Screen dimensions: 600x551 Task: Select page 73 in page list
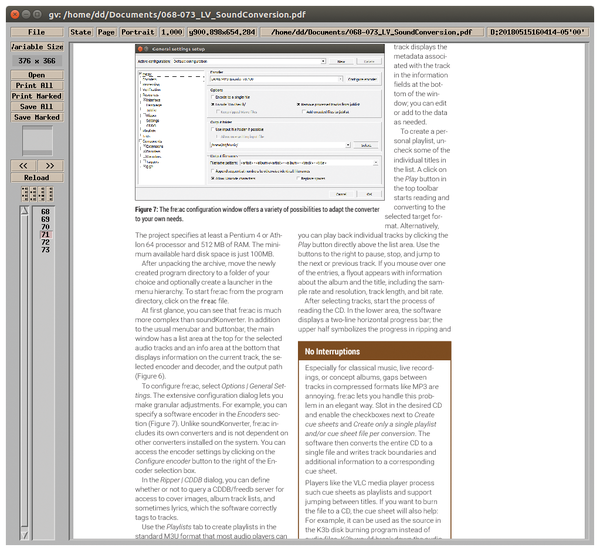pos(45,250)
